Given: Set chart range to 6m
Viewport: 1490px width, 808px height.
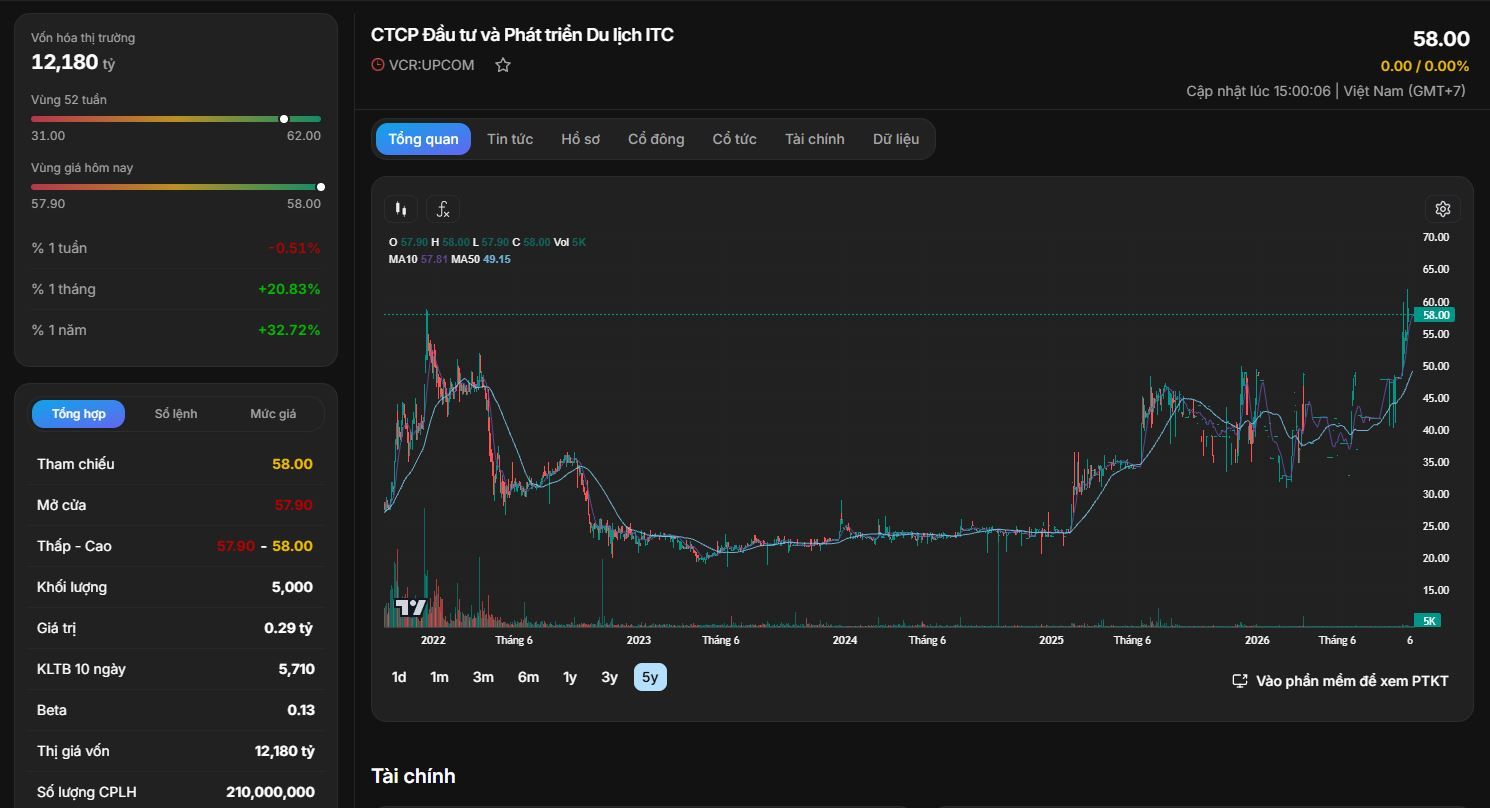Looking at the screenshot, I should (x=528, y=677).
